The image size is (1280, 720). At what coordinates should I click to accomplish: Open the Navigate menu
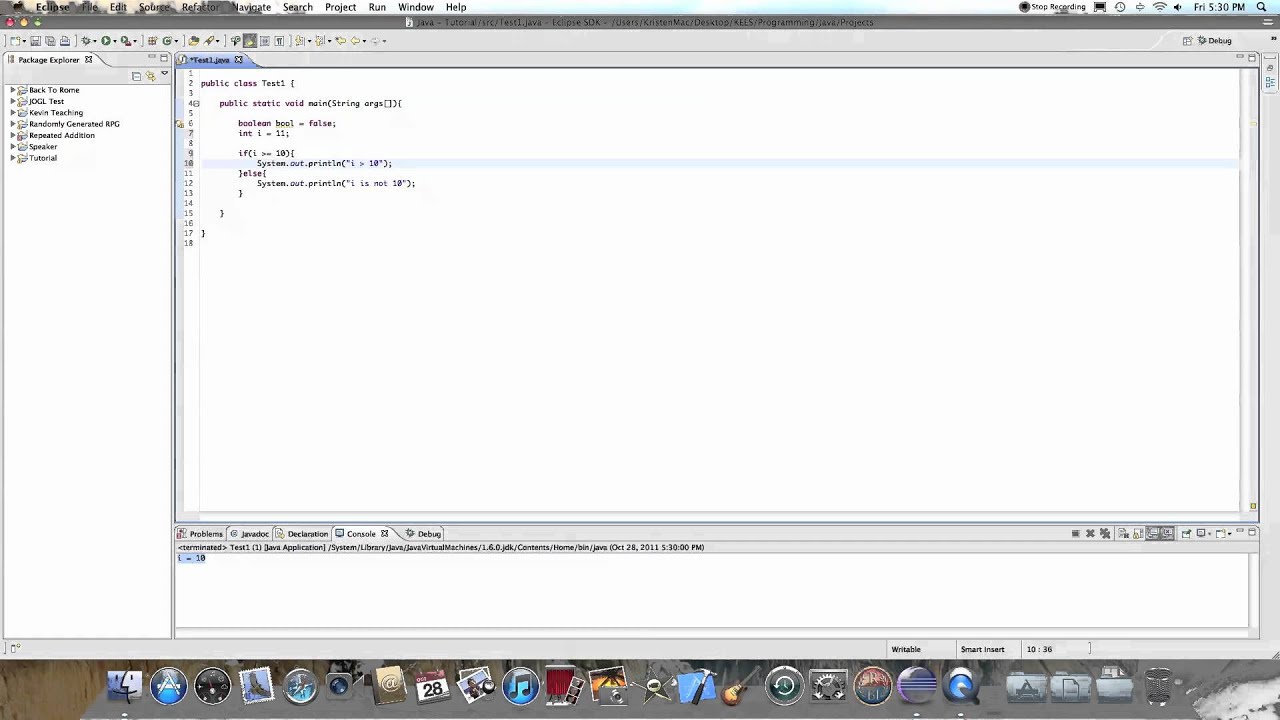pyautogui.click(x=251, y=7)
